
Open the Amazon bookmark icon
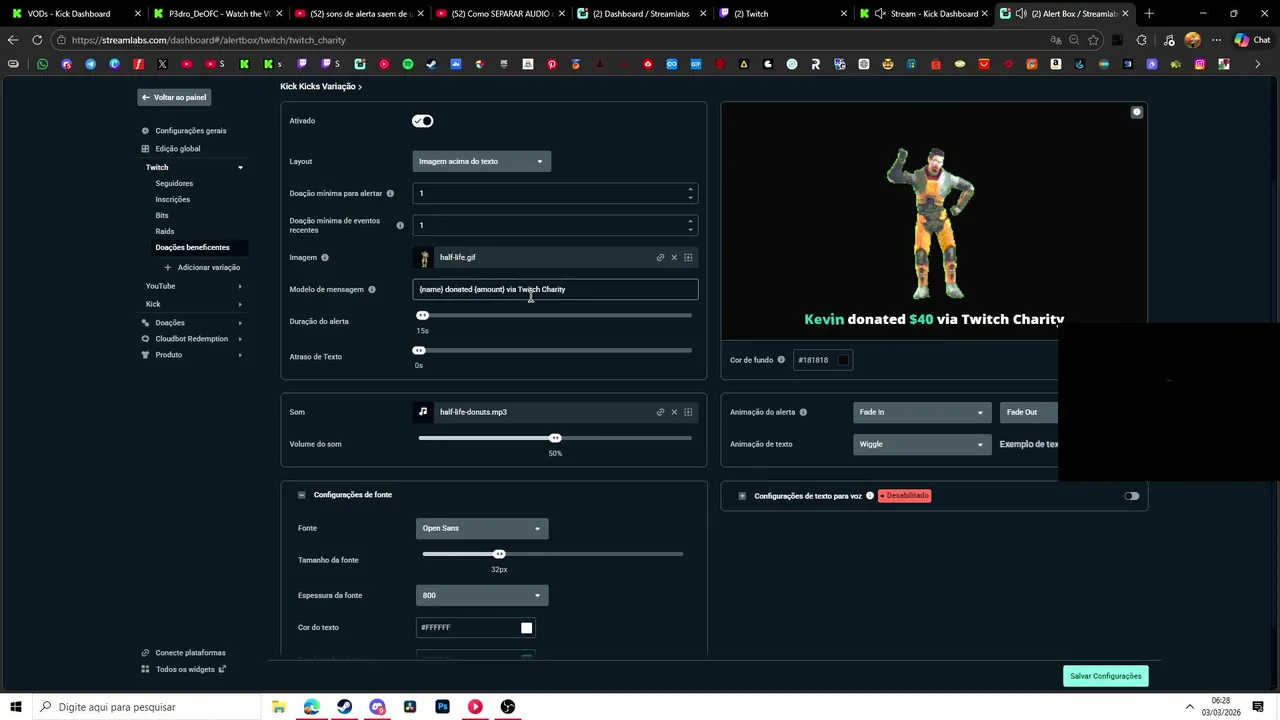pyautogui.click(x=1056, y=64)
